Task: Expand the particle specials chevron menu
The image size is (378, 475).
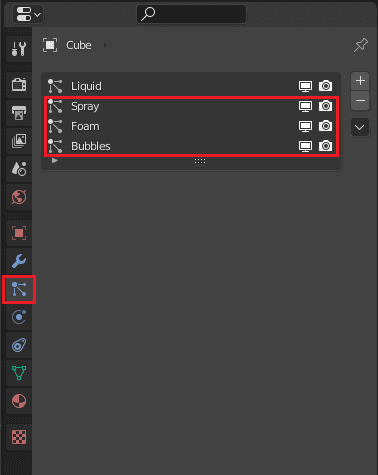Action: [x=360, y=127]
